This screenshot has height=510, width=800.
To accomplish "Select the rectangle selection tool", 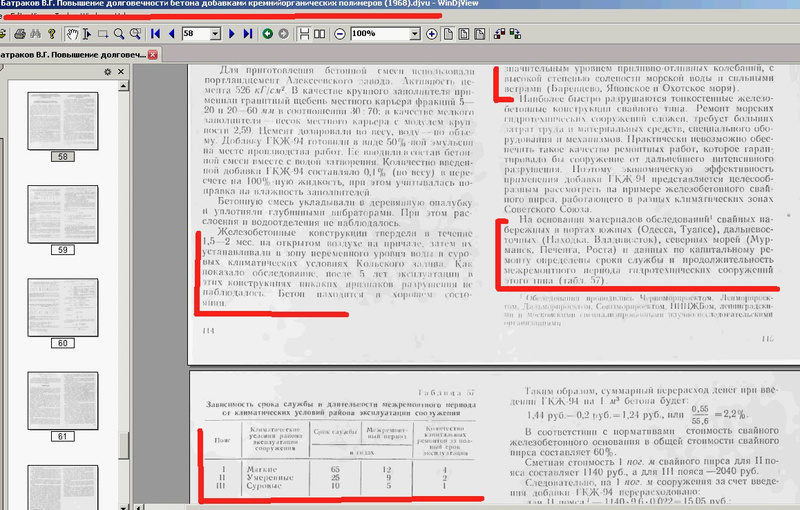I will (103, 34).
